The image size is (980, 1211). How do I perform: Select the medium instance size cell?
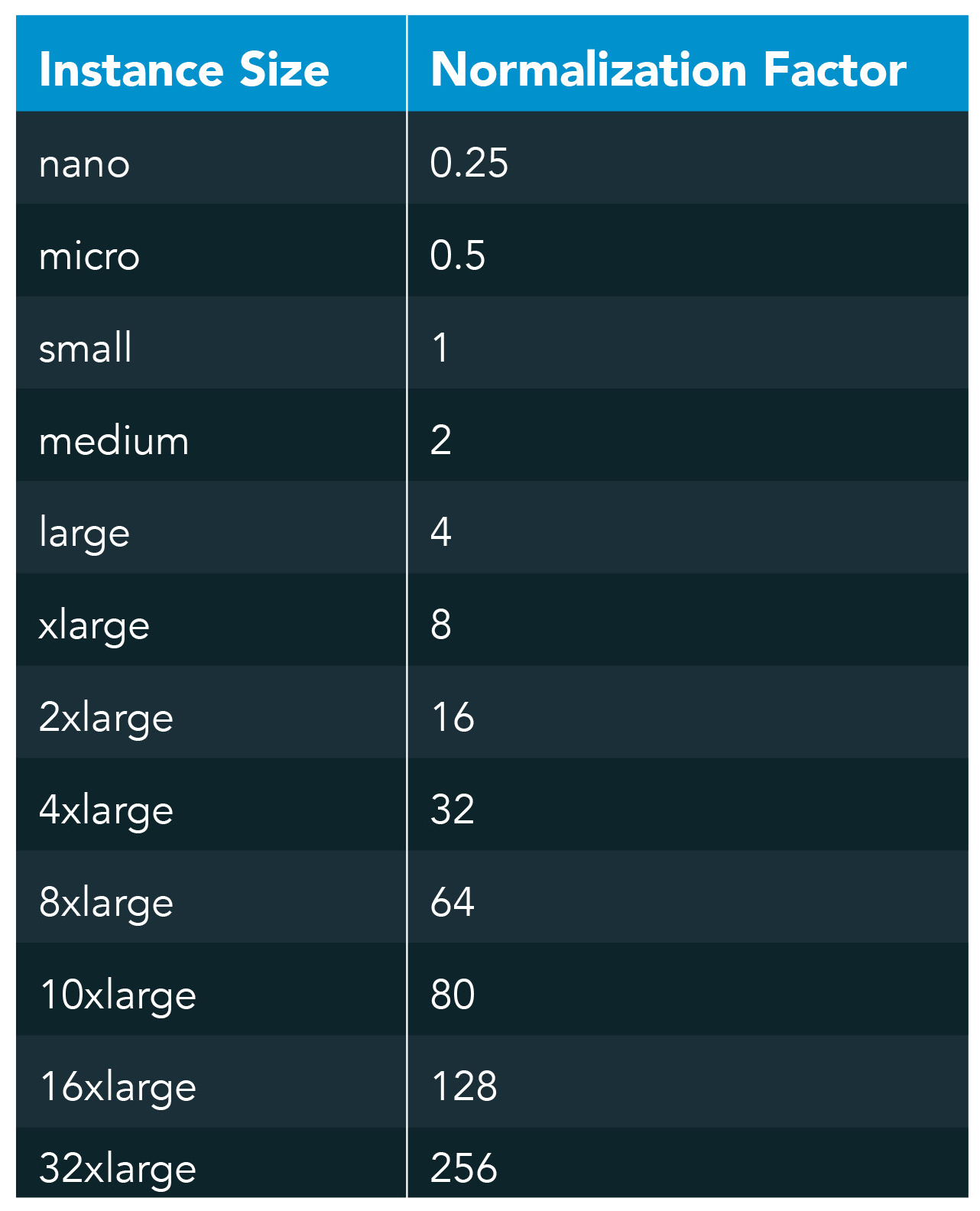(114, 441)
